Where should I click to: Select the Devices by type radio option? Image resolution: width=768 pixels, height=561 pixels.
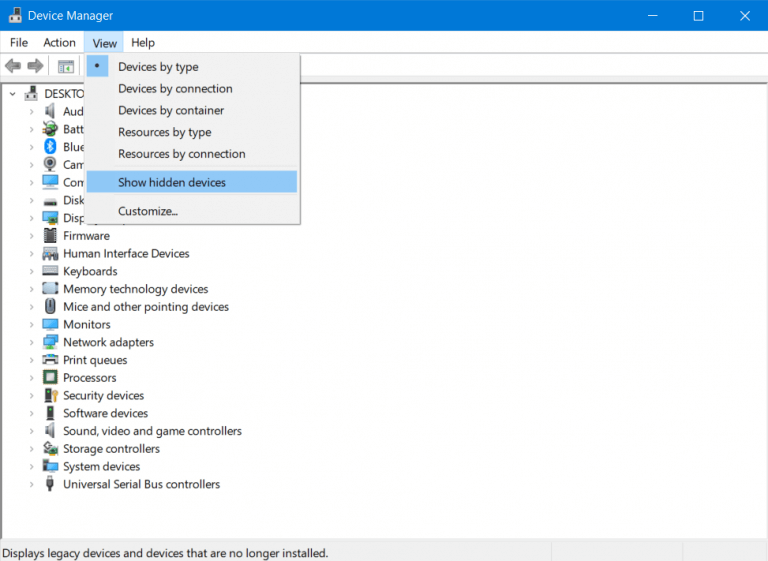[192, 67]
